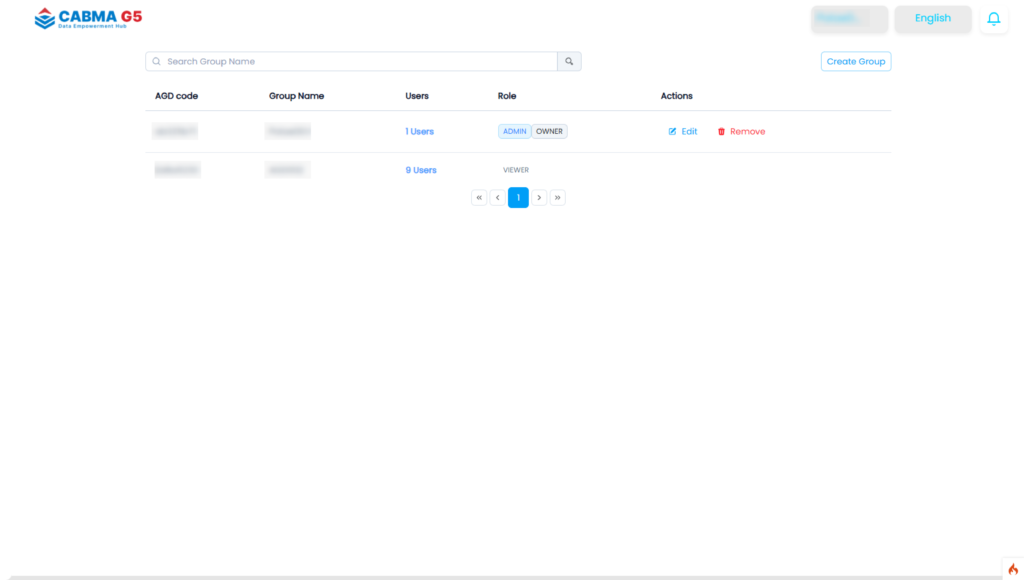Open the 1 Users link
Viewport: 1024px width, 580px height.
[x=419, y=132]
